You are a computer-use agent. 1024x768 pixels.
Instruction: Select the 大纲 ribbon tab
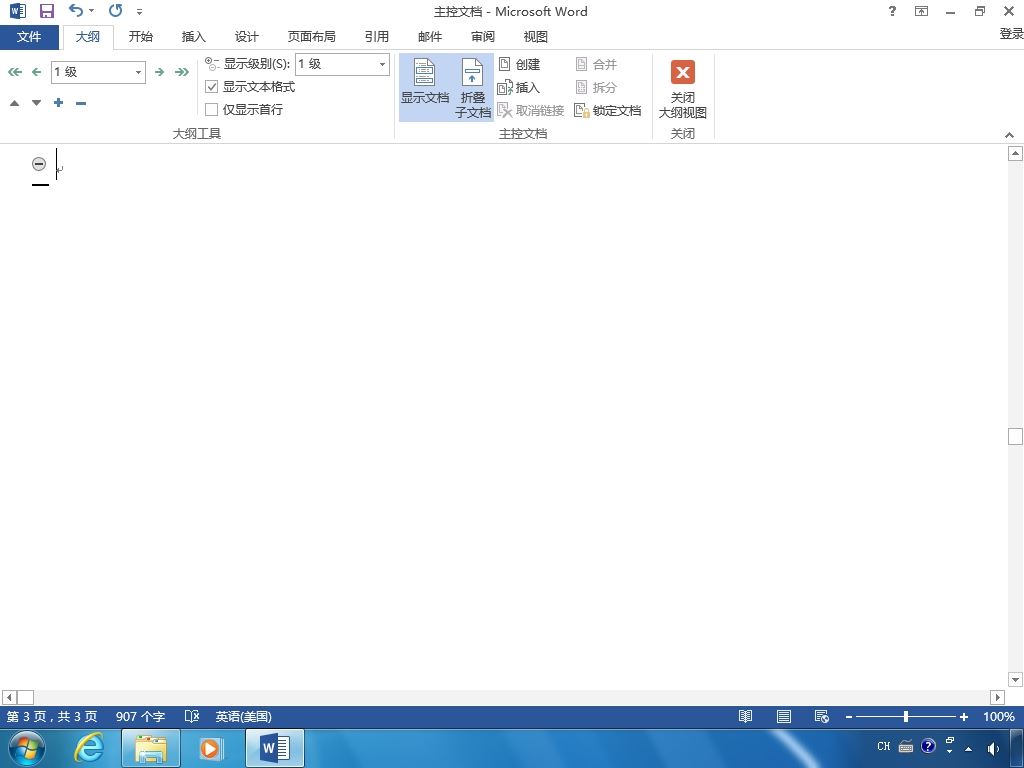pos(88,37)
